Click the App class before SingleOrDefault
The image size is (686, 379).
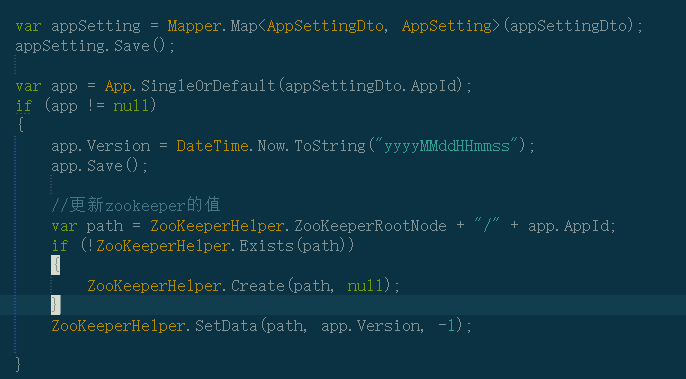pyautogui.click(x=118, y=86)
